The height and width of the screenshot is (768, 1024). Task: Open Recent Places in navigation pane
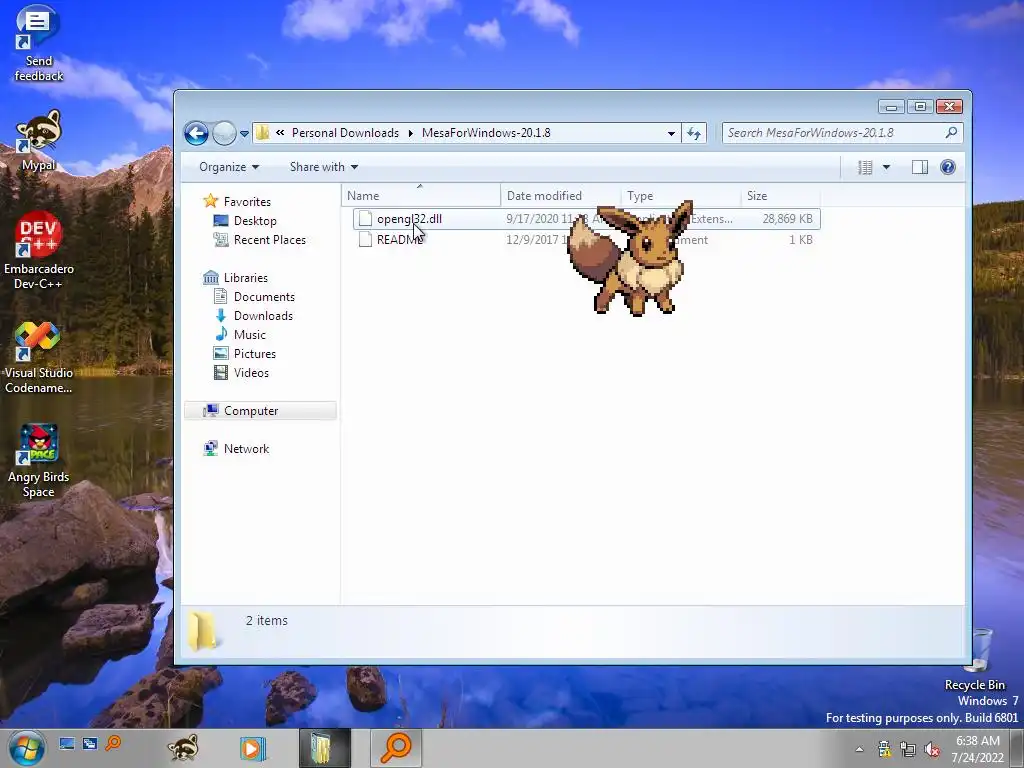[269, 240]
